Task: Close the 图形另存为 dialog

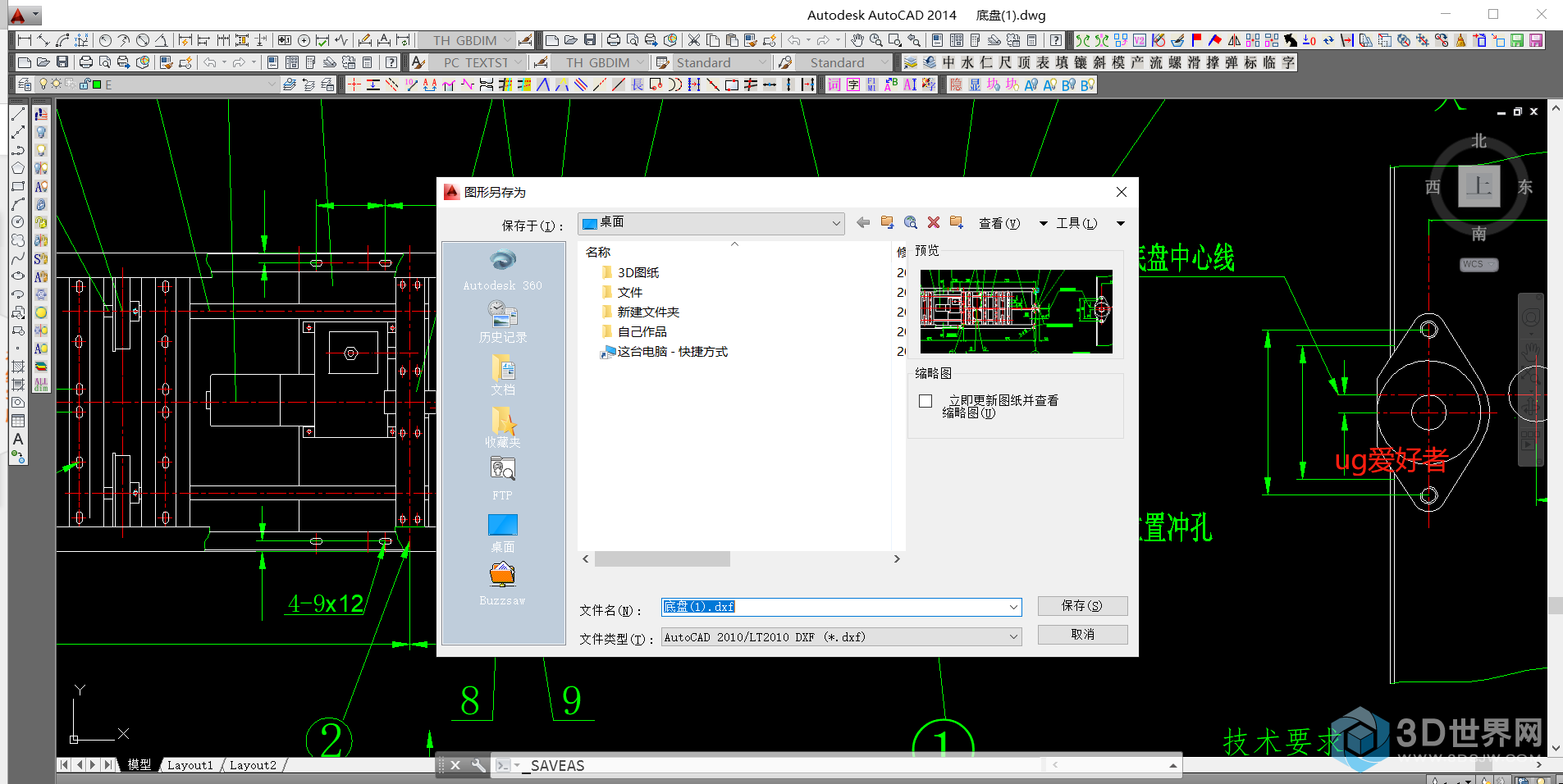Action: (1122, 192)
